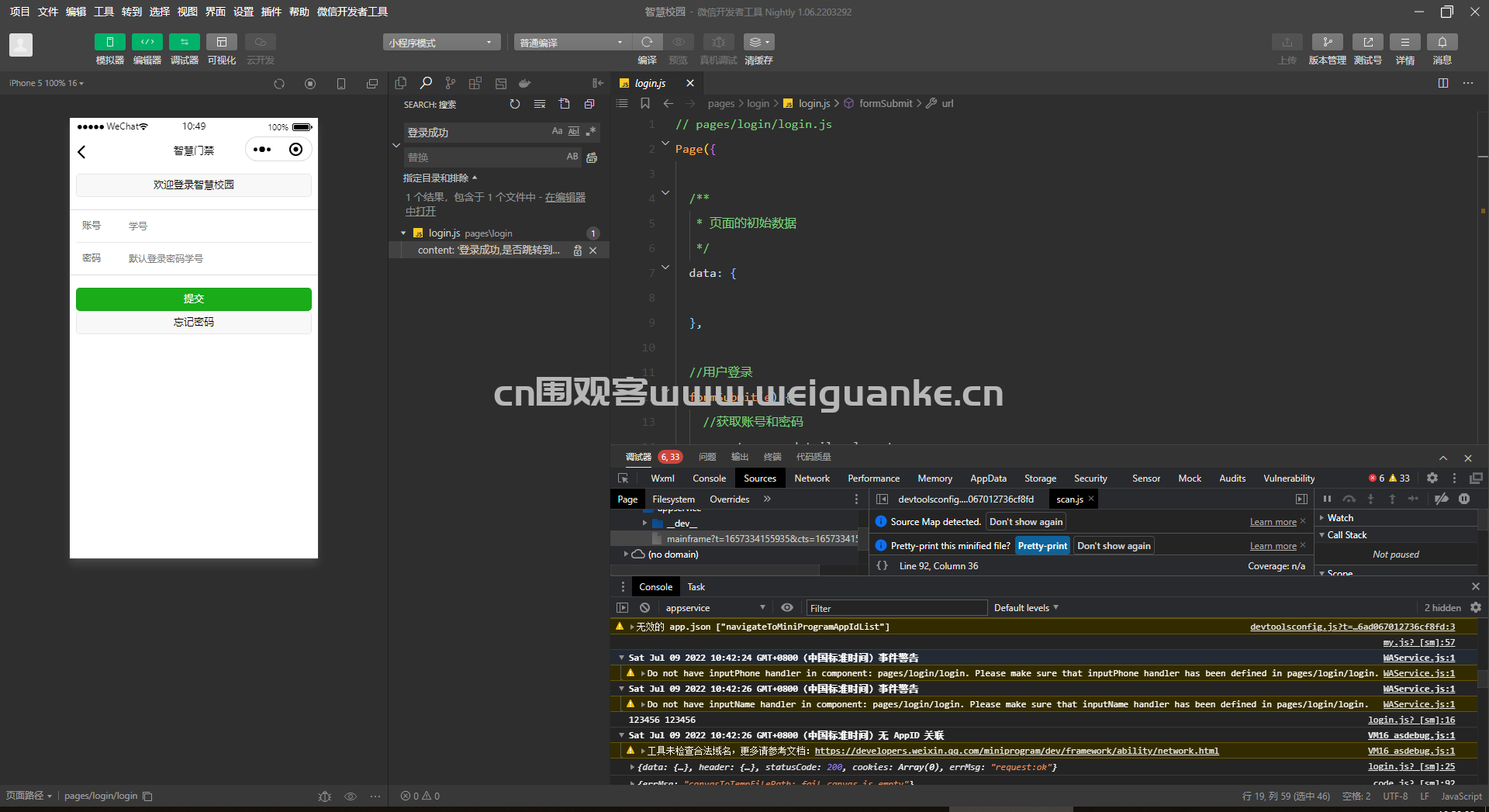Click the green 提交 button in simulator

click(x=194, y=299)
